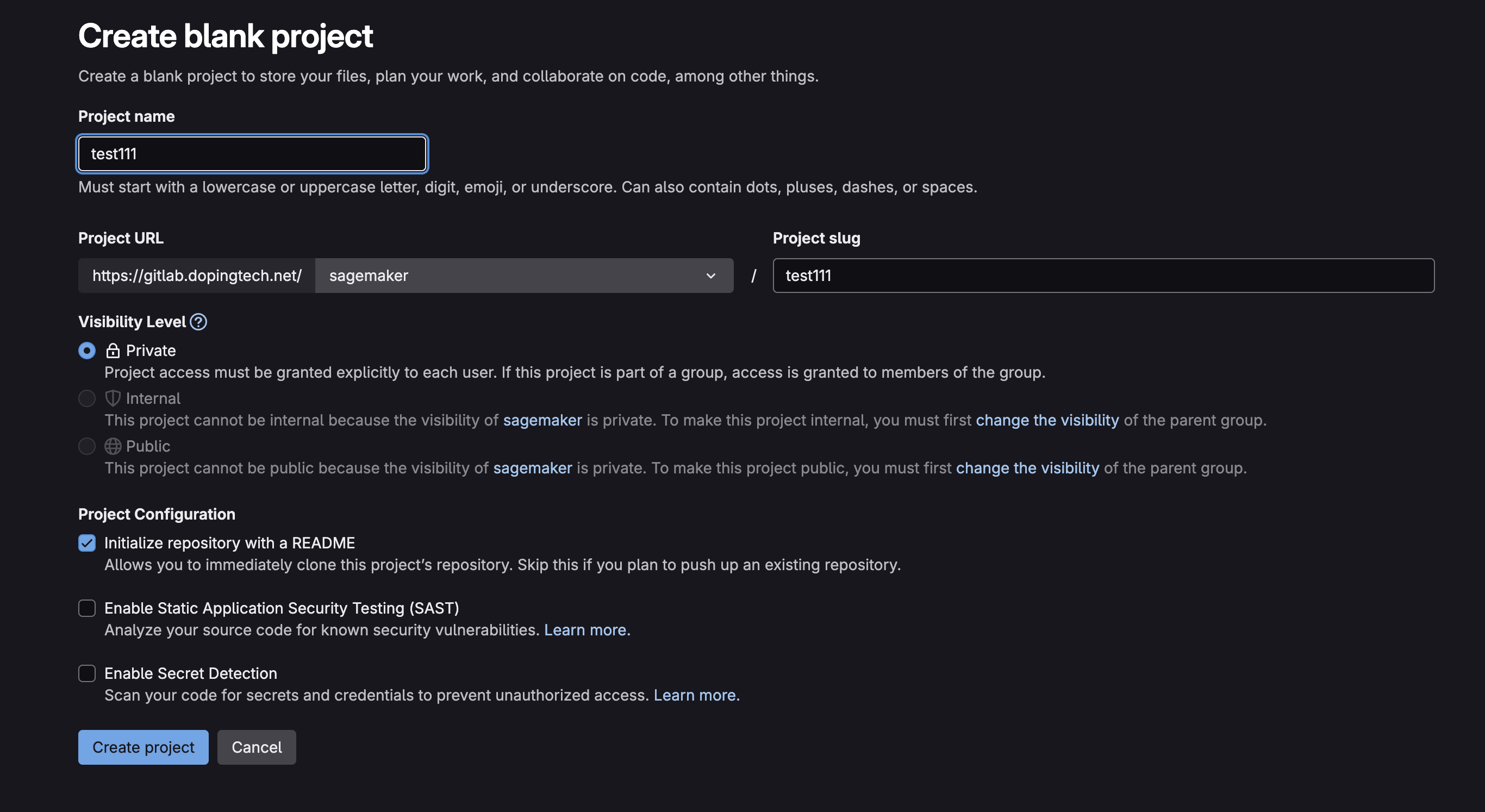
Task: Click the Public globe icon
Action: [113, 446]
